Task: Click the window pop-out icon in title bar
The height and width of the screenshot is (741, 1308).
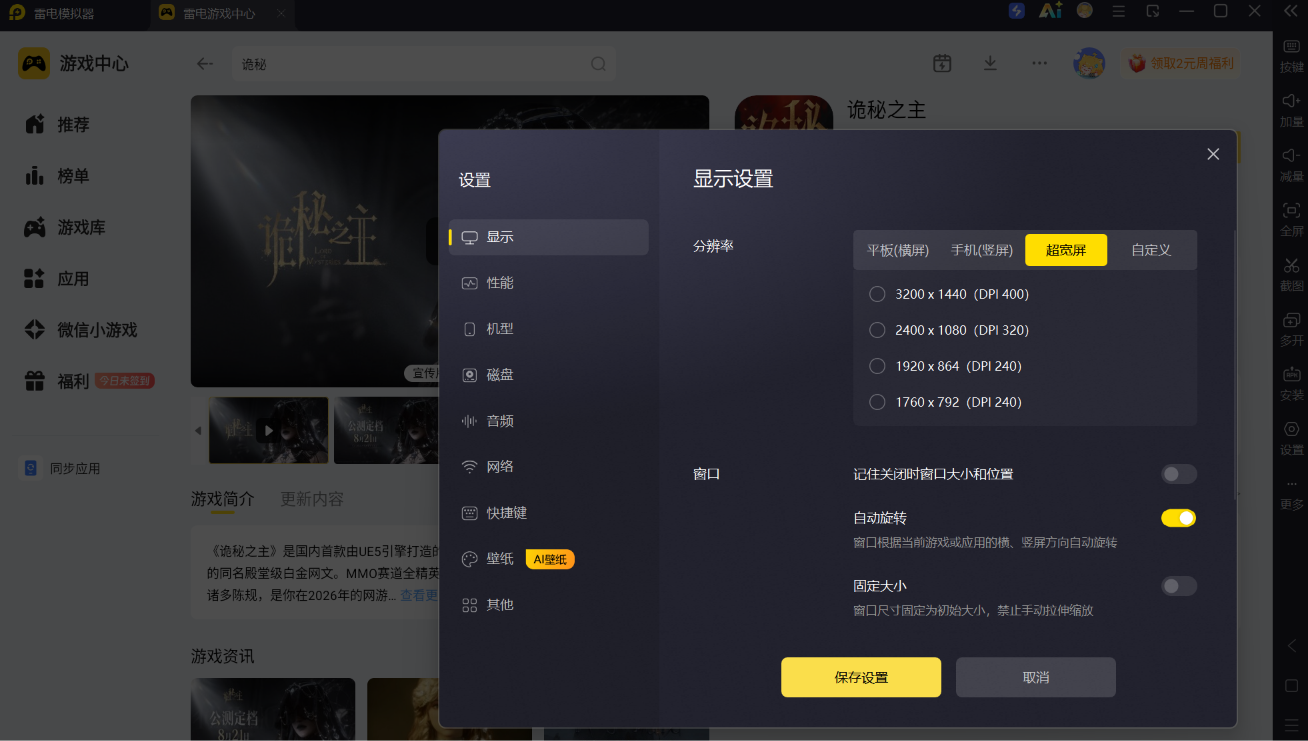Action: coord(1153,12)
